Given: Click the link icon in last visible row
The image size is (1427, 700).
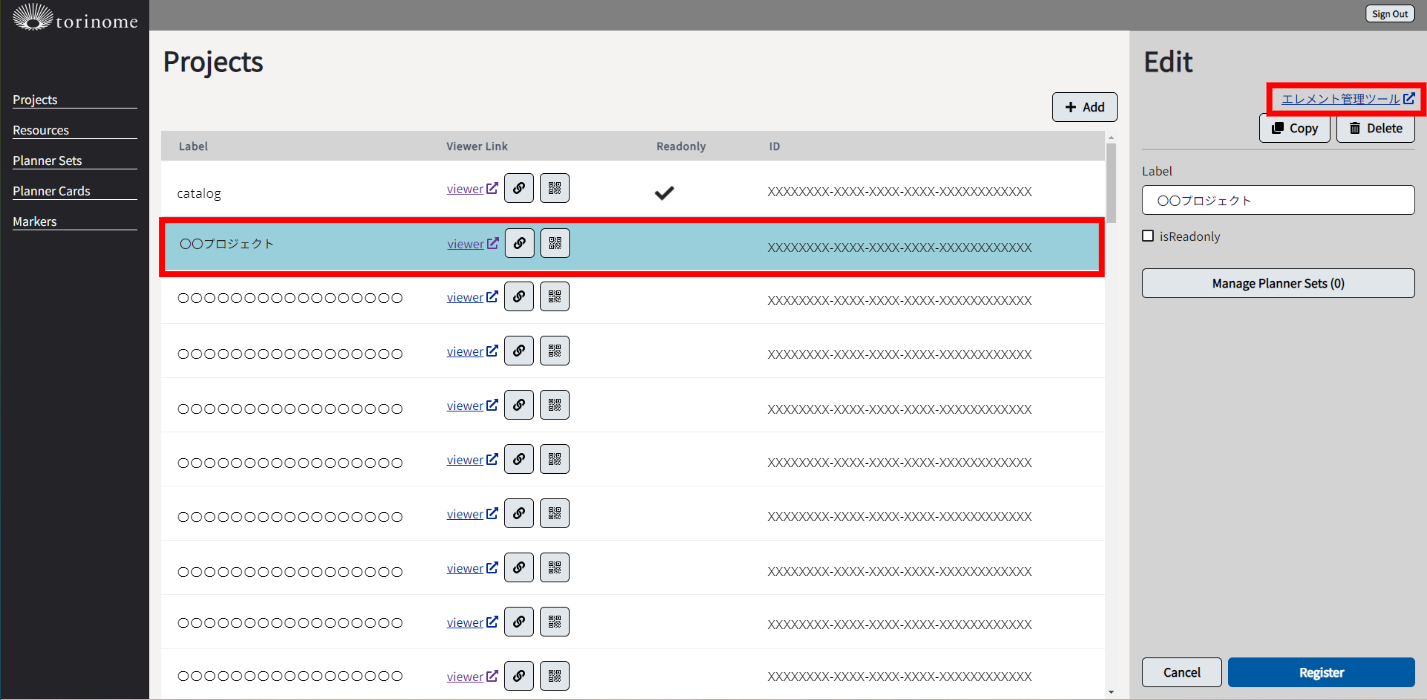Looking at the screenshot, I should coord(518,676).
